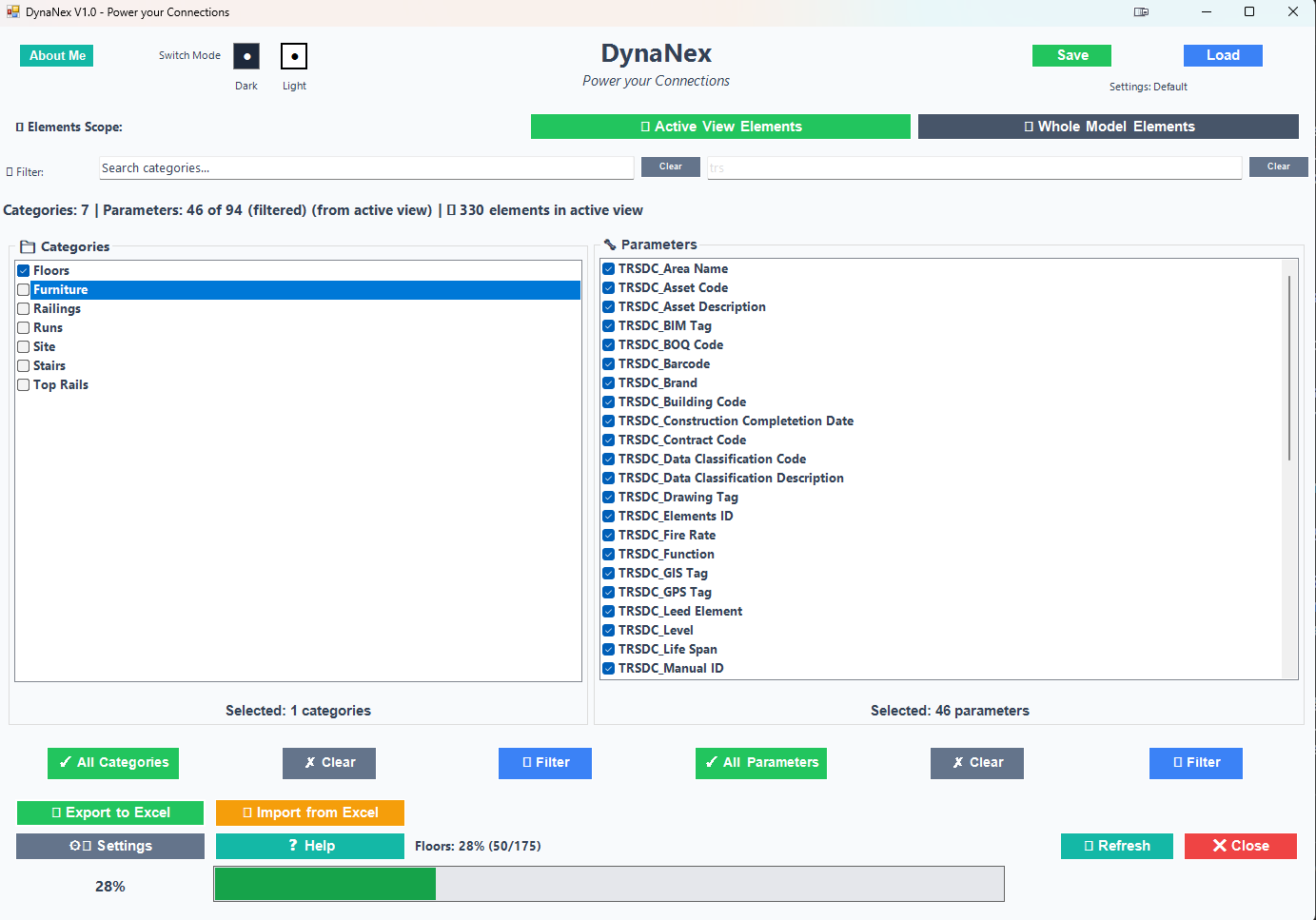Viewport: 1316px width, 920px height.
Task: Check the Furniture category checkbox
Action: click(x=23, y=289)
